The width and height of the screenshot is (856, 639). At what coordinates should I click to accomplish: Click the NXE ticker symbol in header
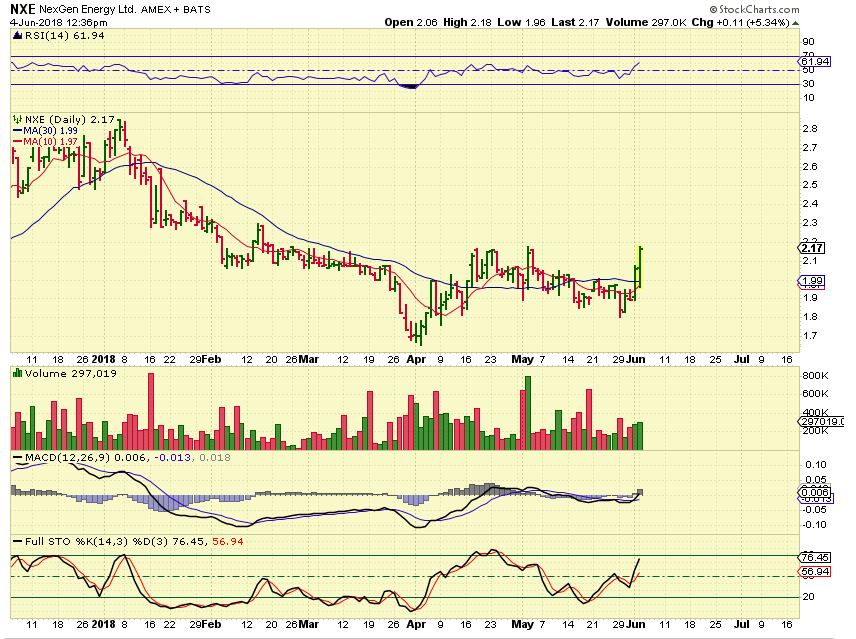click(x=24, y=8)
